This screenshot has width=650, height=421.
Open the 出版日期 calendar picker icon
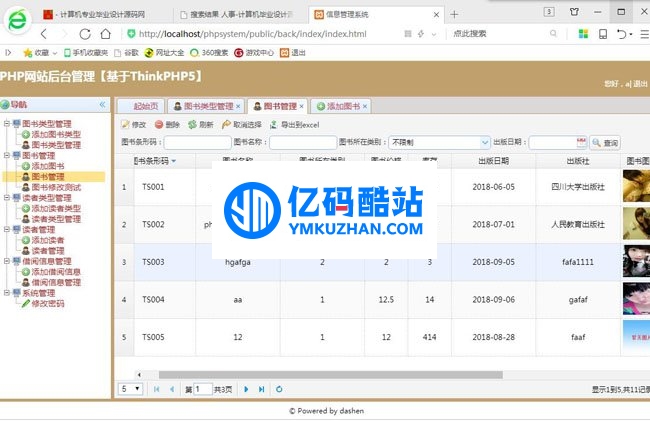tap(581, 142)
